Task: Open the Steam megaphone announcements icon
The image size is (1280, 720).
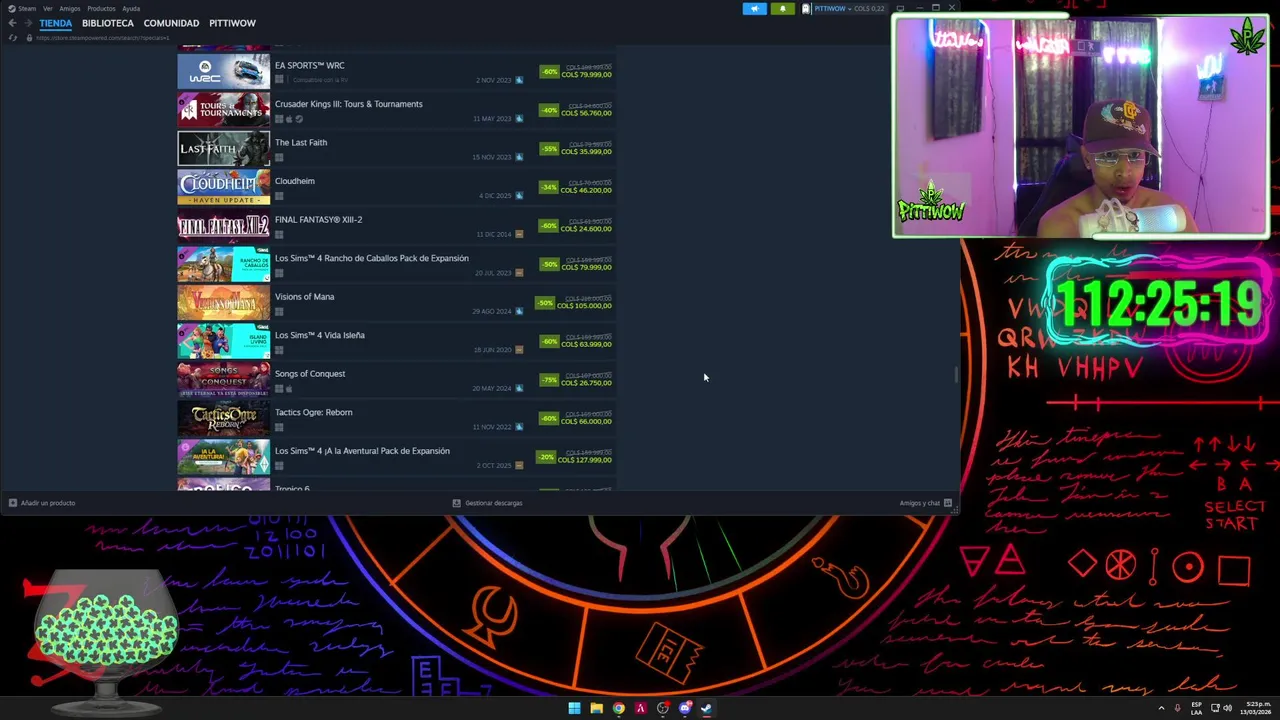Action: [x=755, y=9]
